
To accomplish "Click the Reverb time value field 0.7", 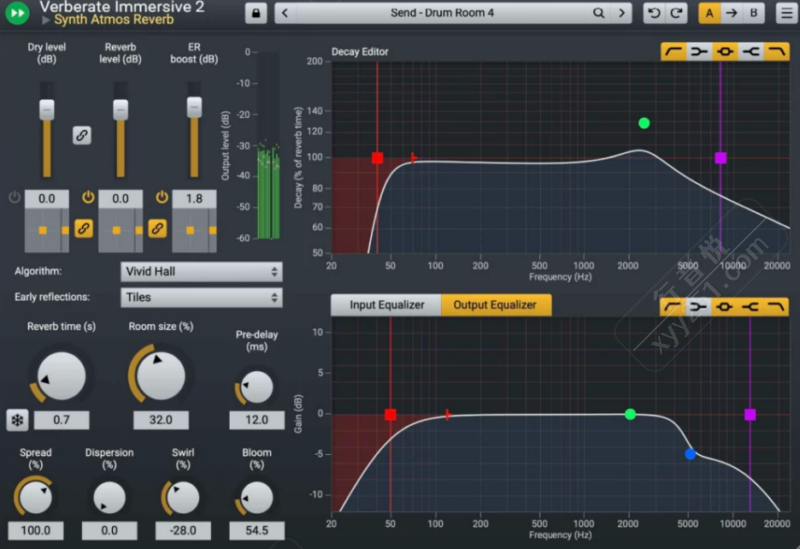I will click(x=61, y=420).
